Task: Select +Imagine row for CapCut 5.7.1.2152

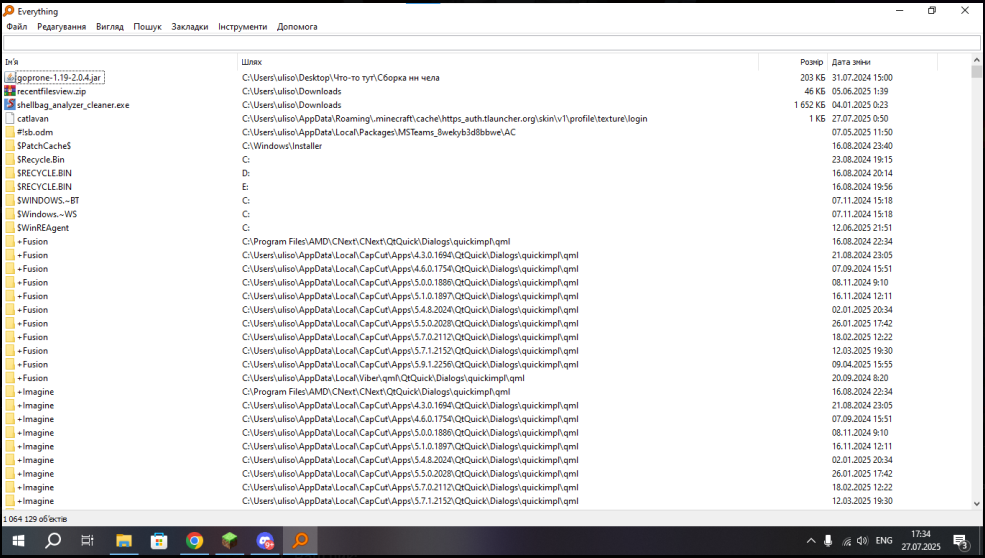Action: [487, 501]
